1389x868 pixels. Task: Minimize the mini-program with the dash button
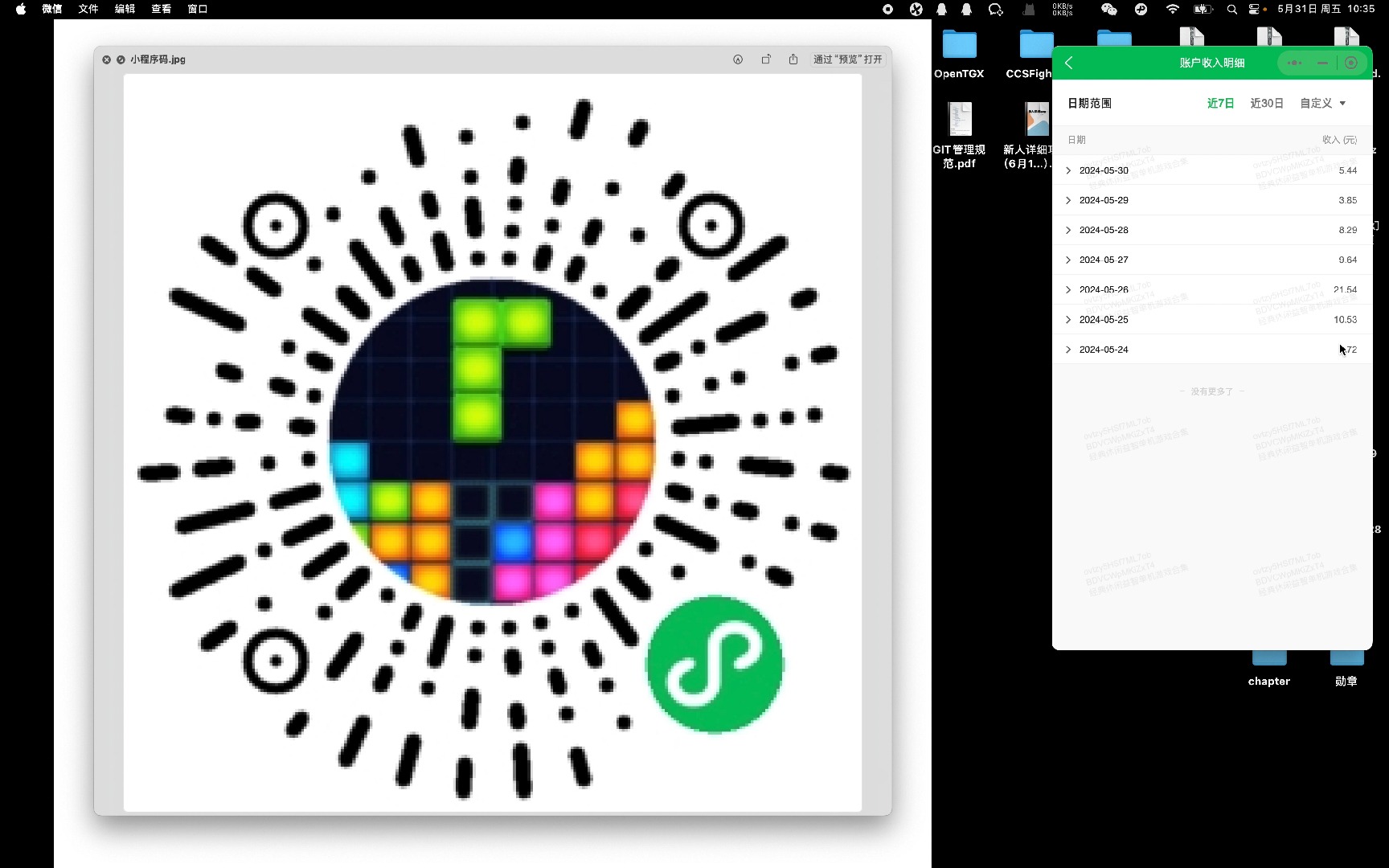(x=1322, y=63)
